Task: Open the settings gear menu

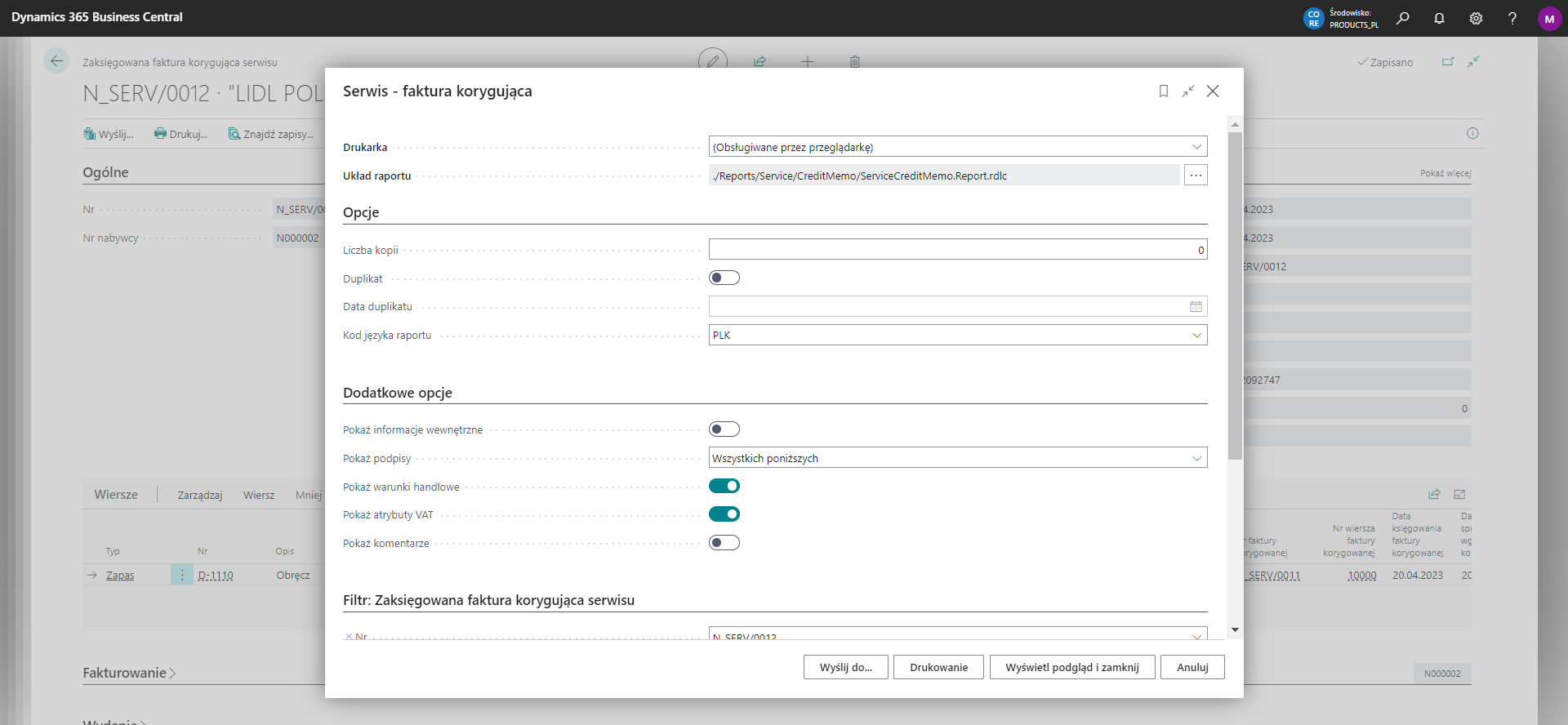Action: pyautogui.click(x=1476, y=18)
